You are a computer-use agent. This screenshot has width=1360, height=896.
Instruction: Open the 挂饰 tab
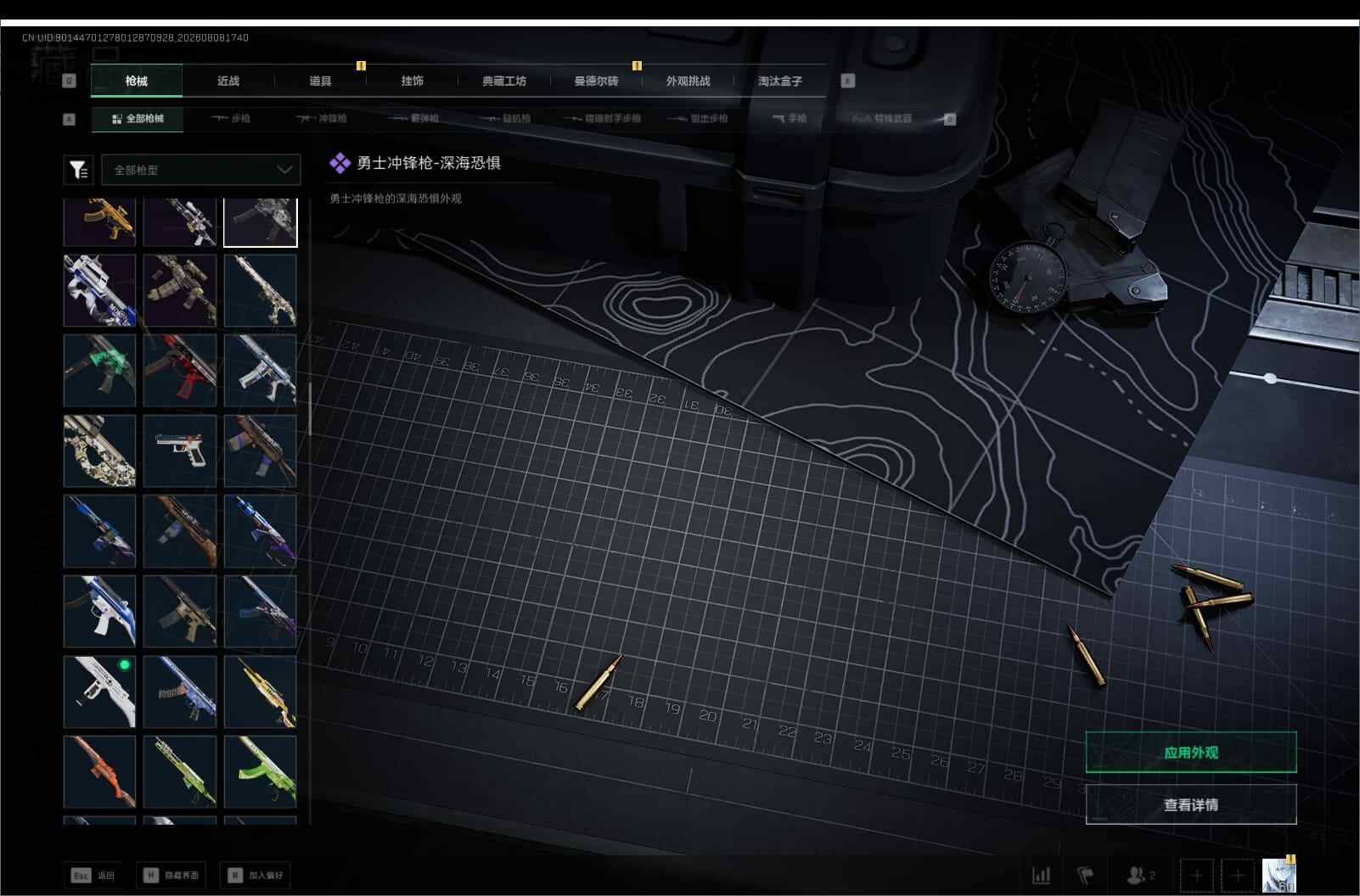[x=412, y=81]
